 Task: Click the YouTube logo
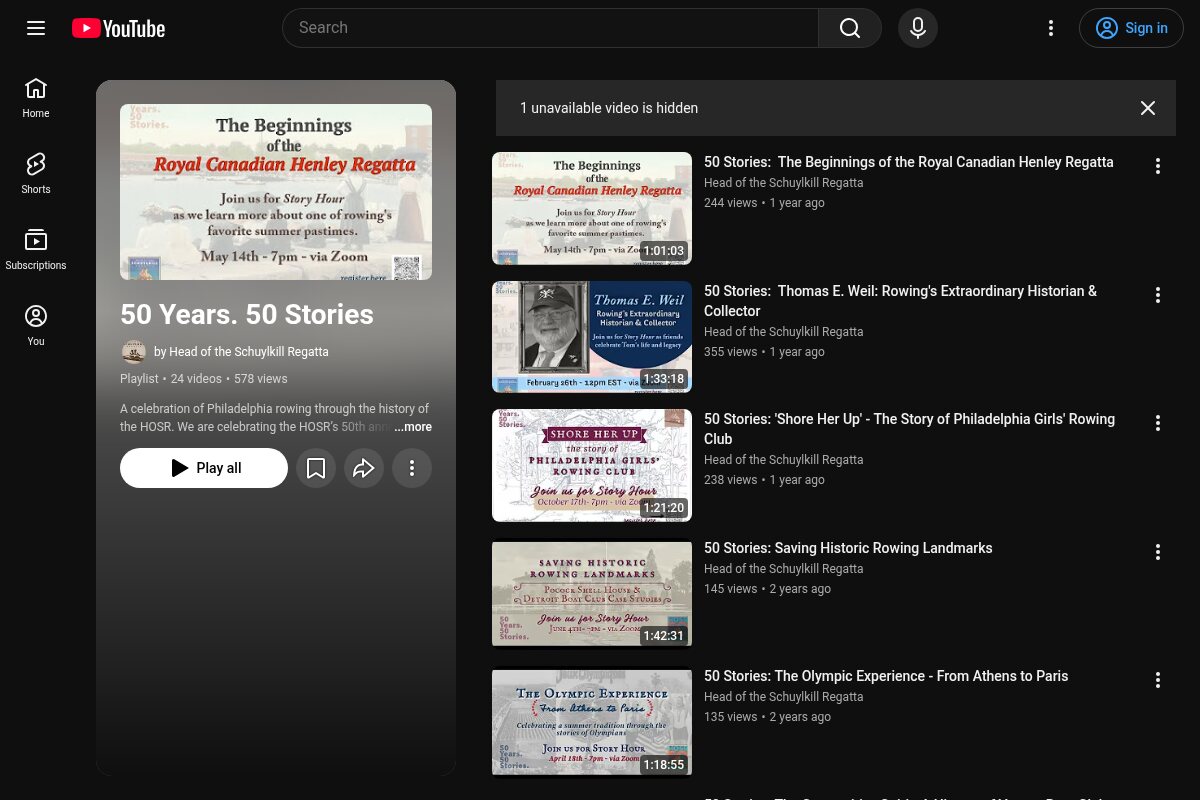tap(118, 28)
